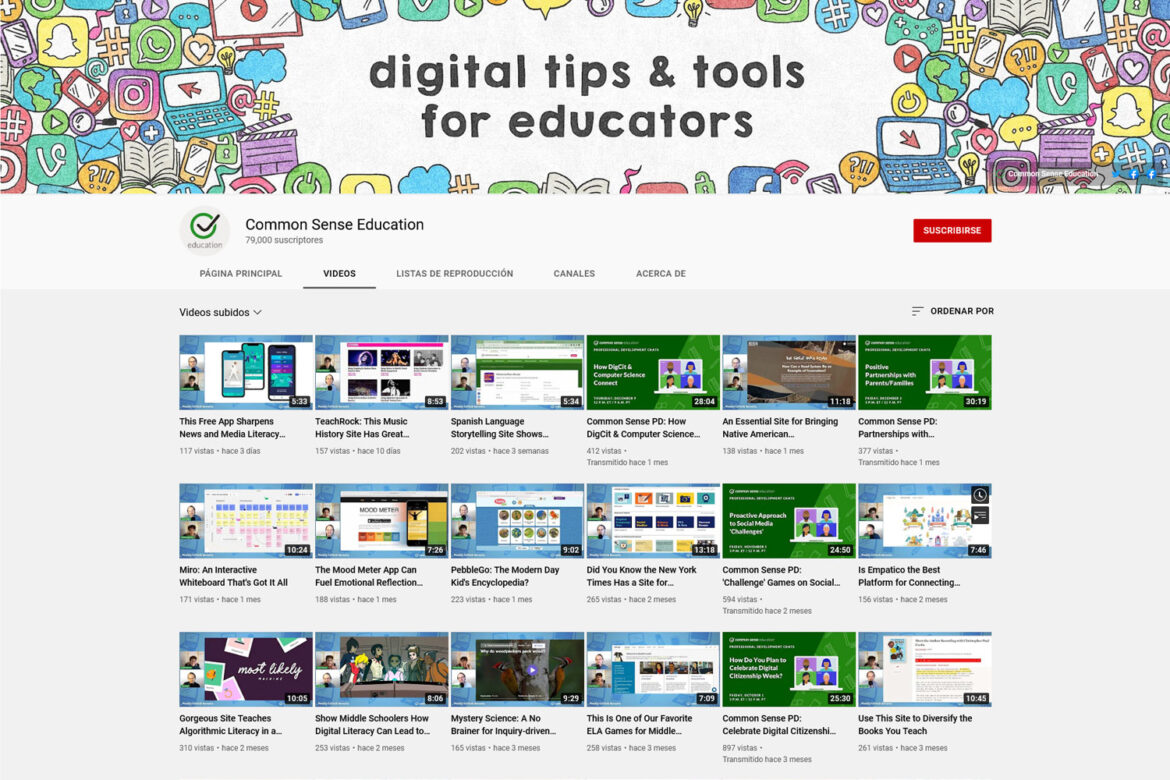Select the ACERCA DE tab

(660, 273)
